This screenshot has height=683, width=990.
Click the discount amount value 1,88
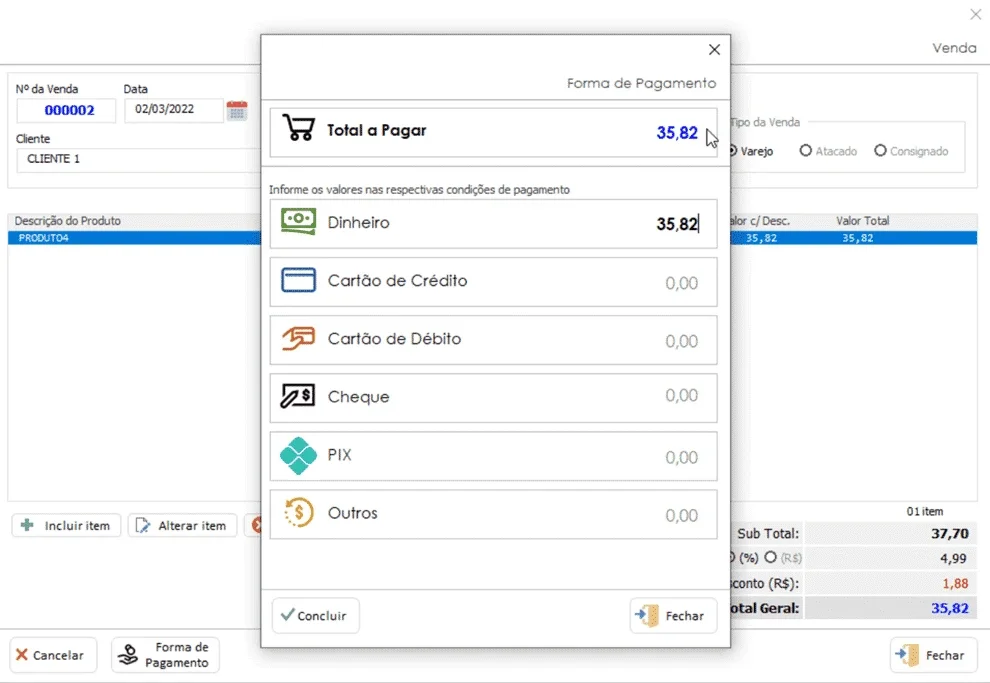click(955, 583)
